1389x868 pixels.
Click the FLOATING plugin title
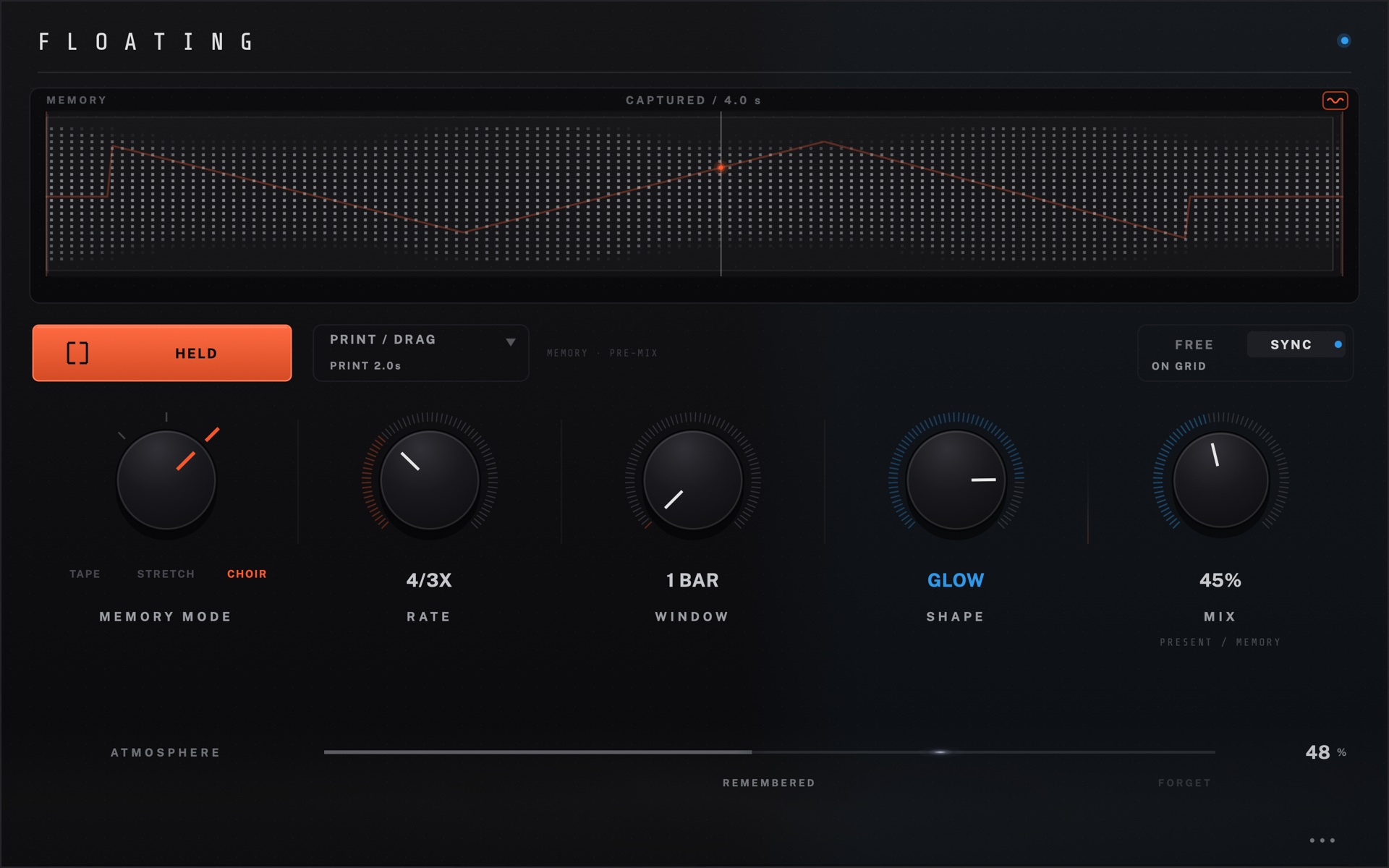(147, 41)
